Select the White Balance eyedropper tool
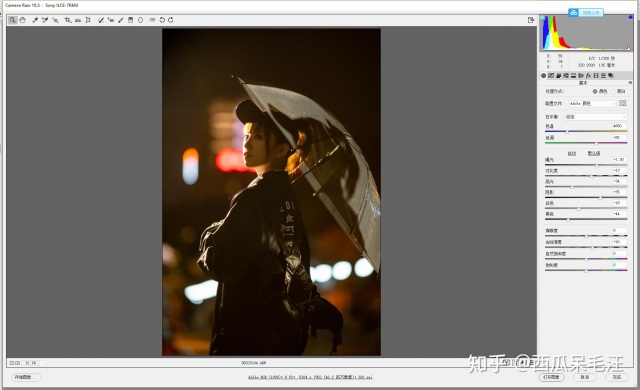The width and height of the screenshot is (640, 390). click(x=35, y=20)
